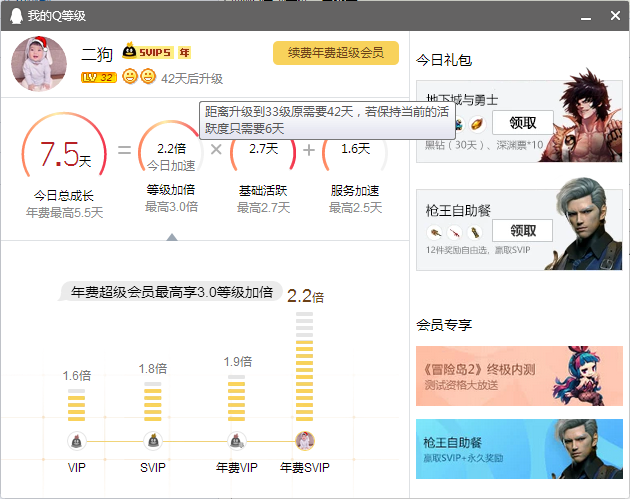Click the 等级加倍 label
This screenshot has width=630, height=499.
click(x=171, y=190)
